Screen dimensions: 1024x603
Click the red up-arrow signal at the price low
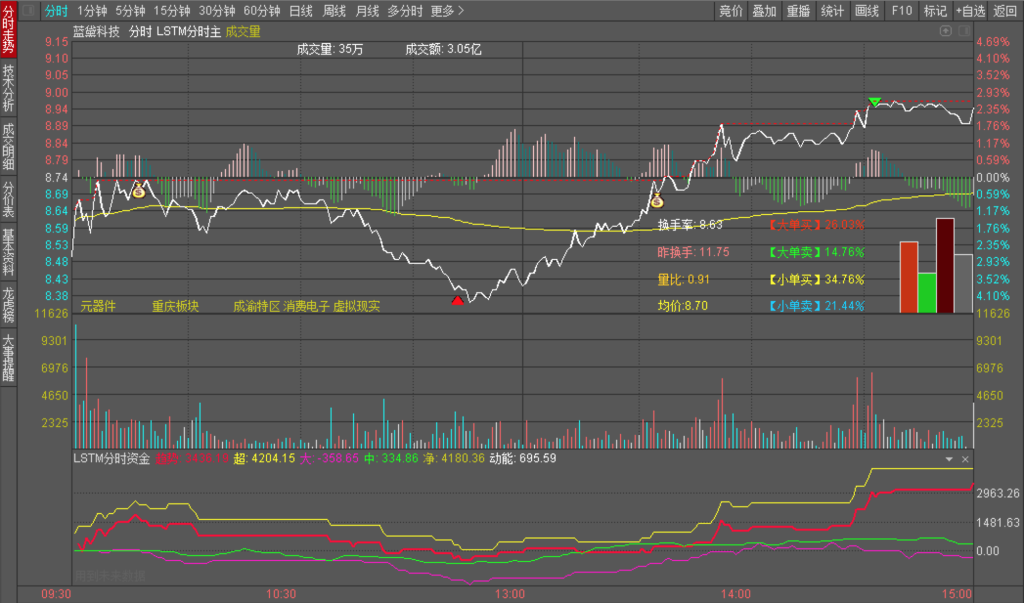(x=458, y=299)
